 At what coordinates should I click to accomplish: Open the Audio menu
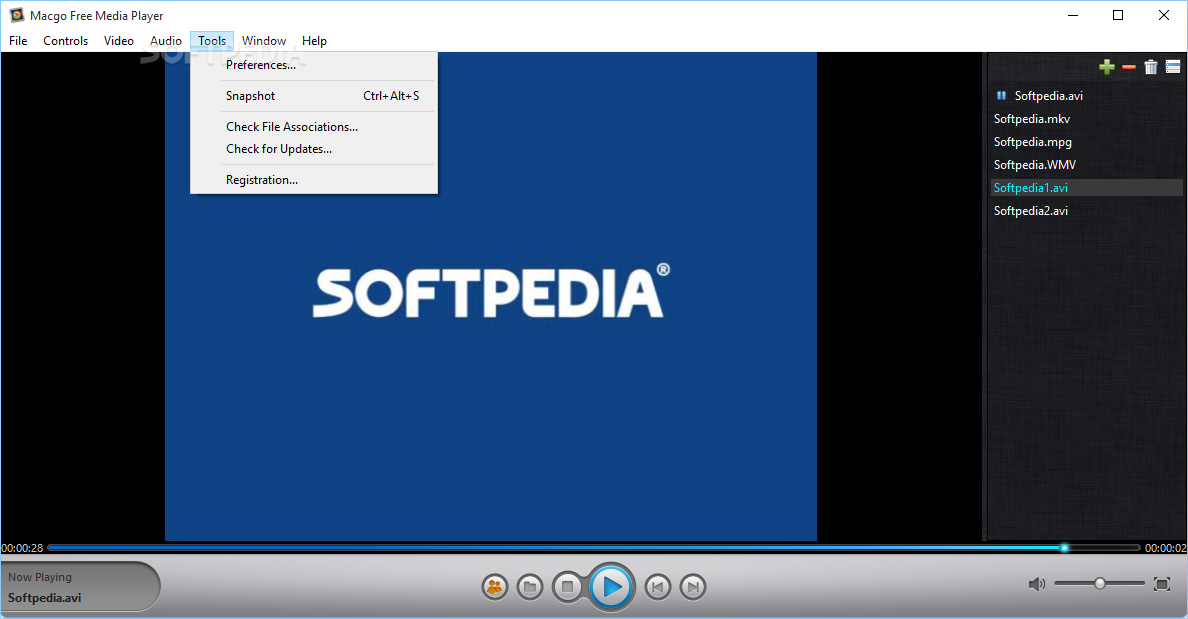click(x=166, y=41)
